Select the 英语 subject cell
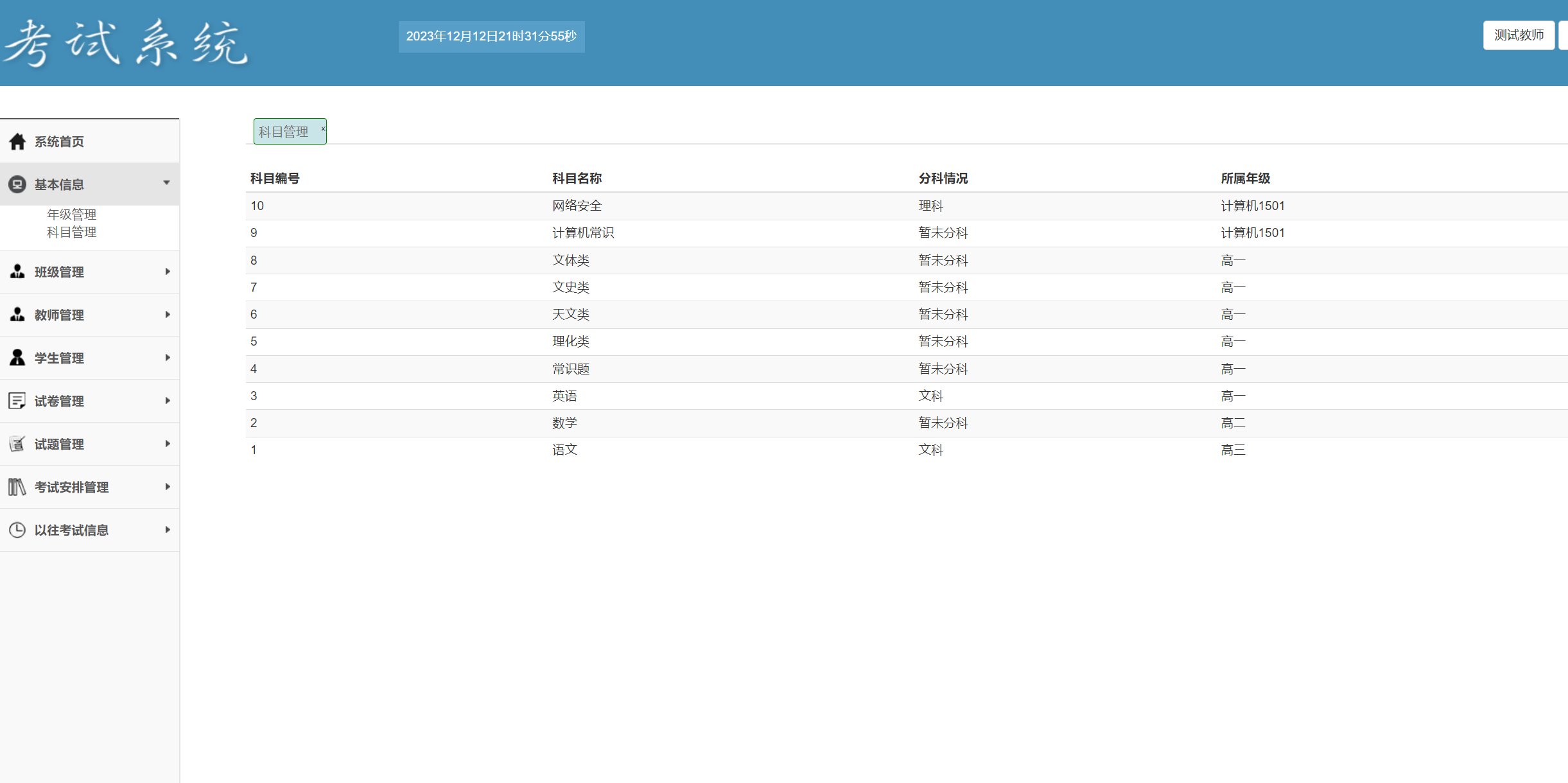This screenshot has height=783, width=1568. [x=564, y=396]
